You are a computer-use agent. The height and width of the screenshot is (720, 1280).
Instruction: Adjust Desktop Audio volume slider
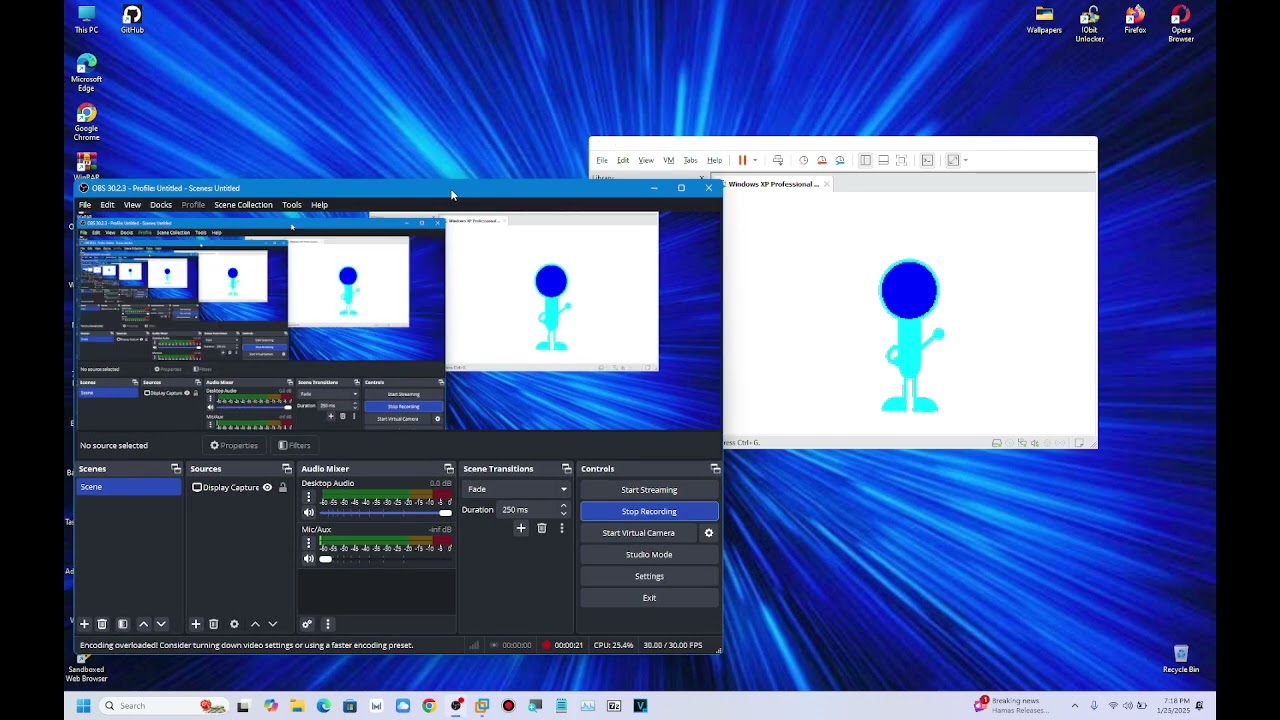point(385,512)
